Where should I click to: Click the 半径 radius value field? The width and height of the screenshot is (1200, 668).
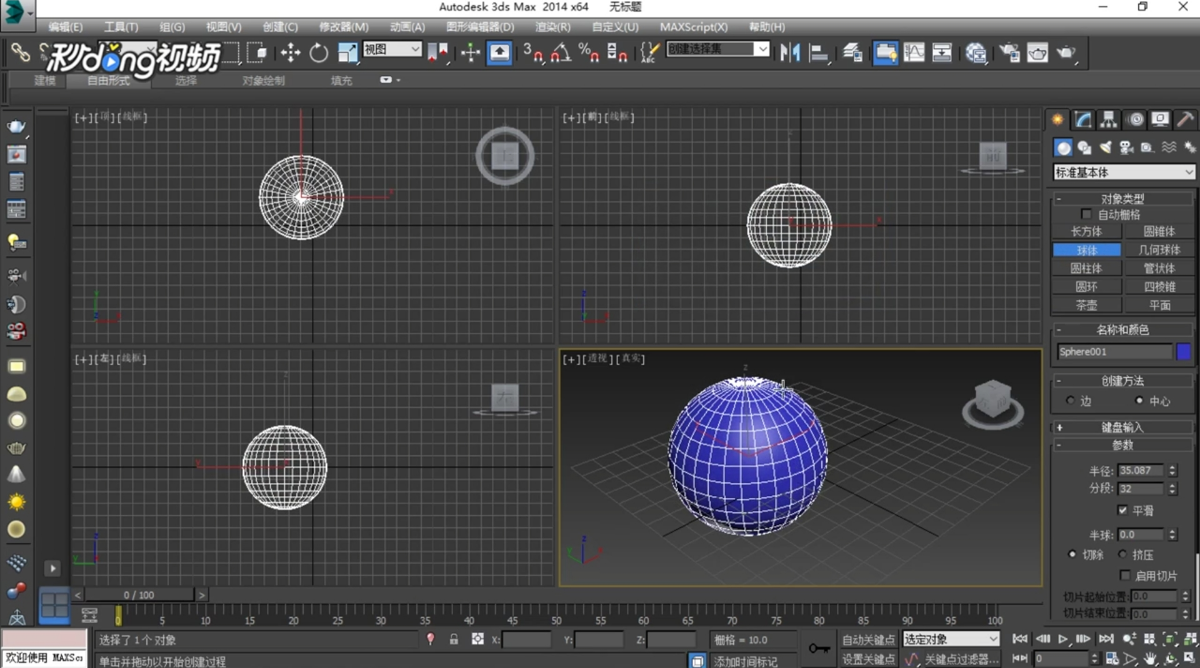1140,470
